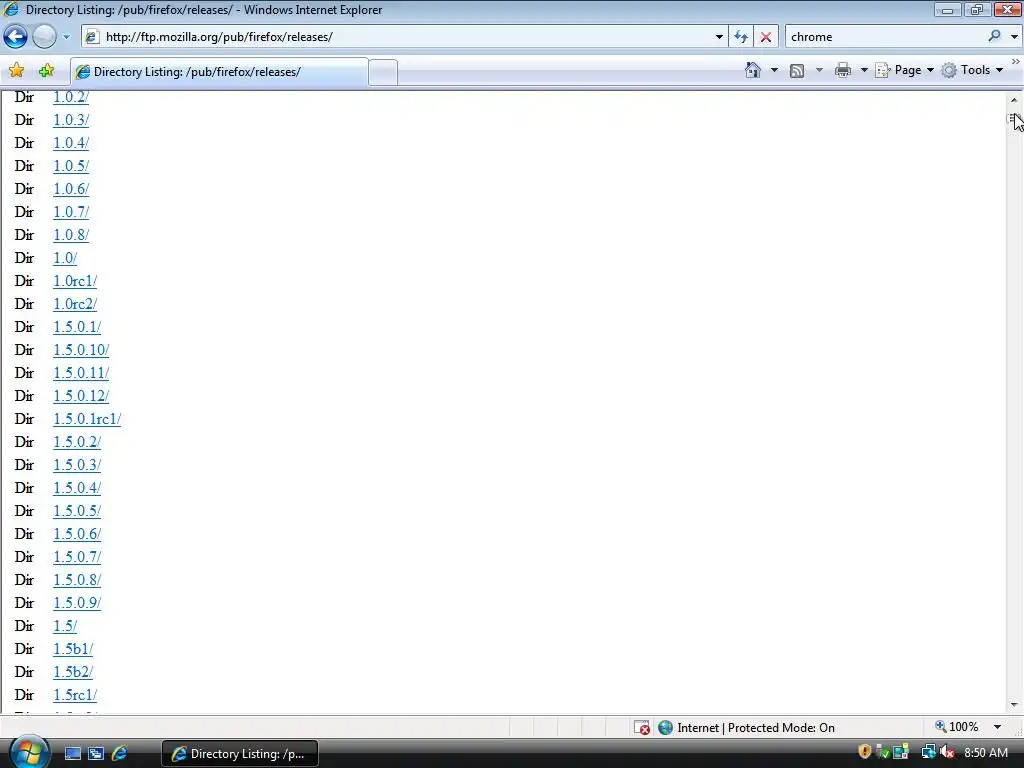Open the Tools menu

click(x=972, y=71)
